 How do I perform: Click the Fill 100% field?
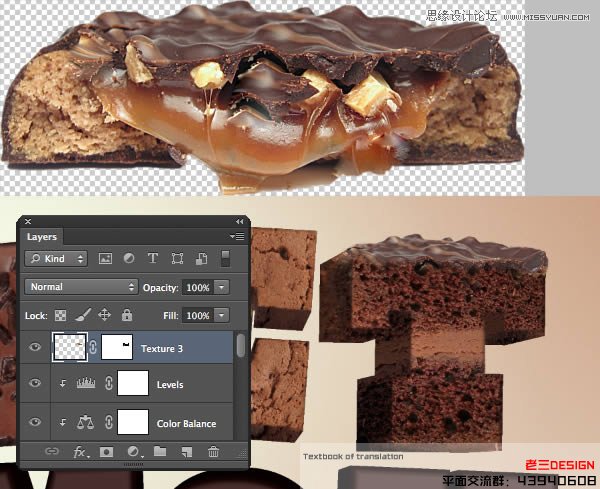click(x=198, y=316)
